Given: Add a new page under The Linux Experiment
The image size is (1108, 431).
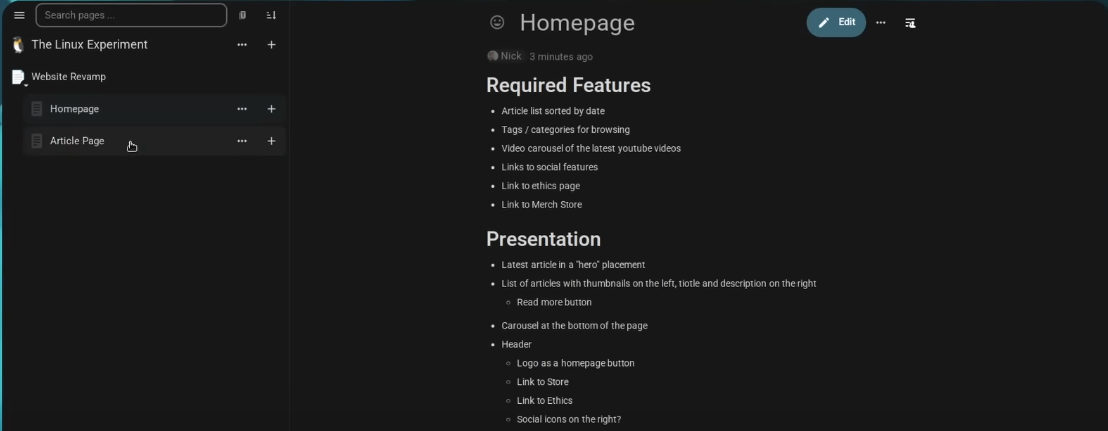Looking at the screenshot, I should tap(271, 45).
